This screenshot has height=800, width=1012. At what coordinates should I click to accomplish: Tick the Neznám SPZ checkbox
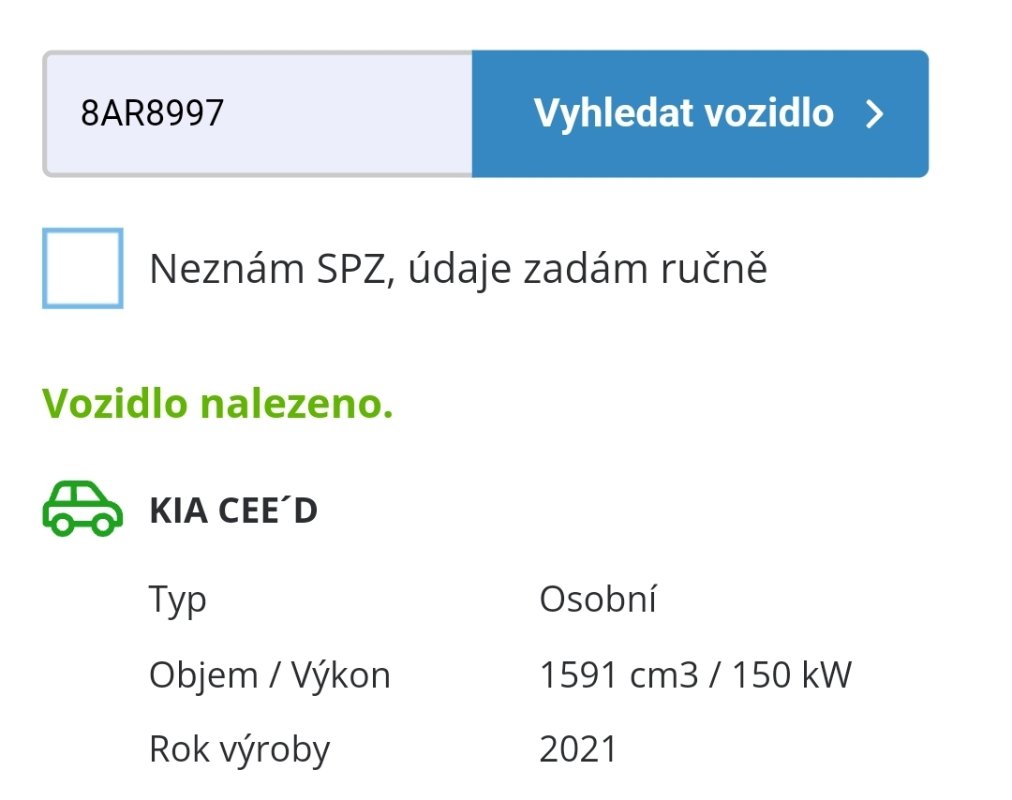(83, 268)
